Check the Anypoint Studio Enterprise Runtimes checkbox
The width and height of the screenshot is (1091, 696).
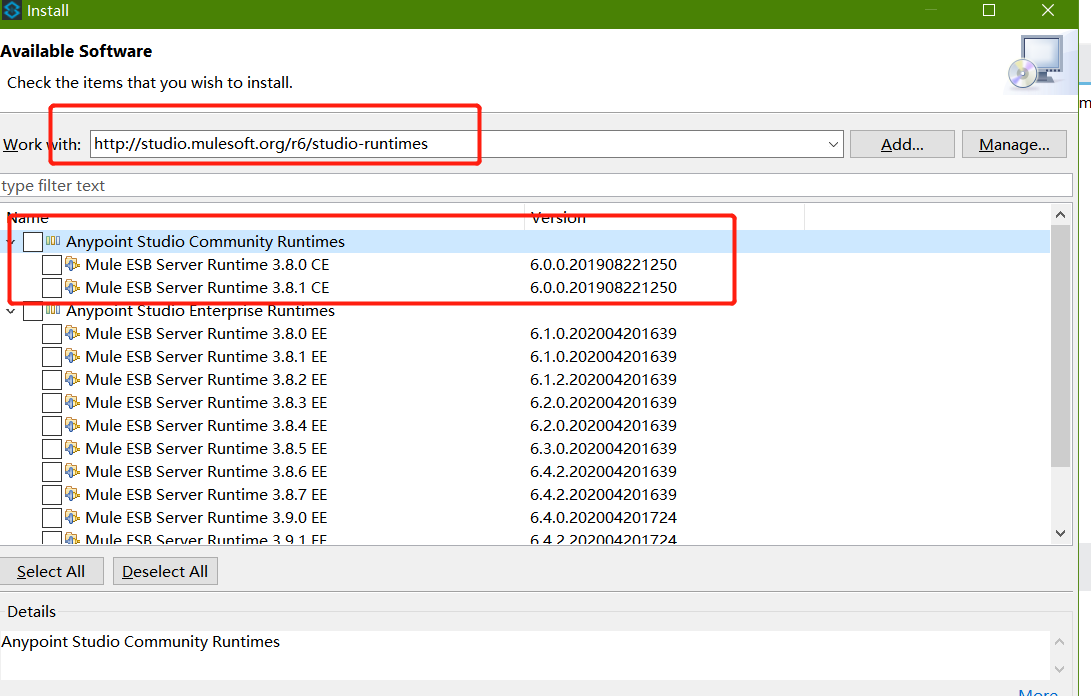tap(33, 310)
